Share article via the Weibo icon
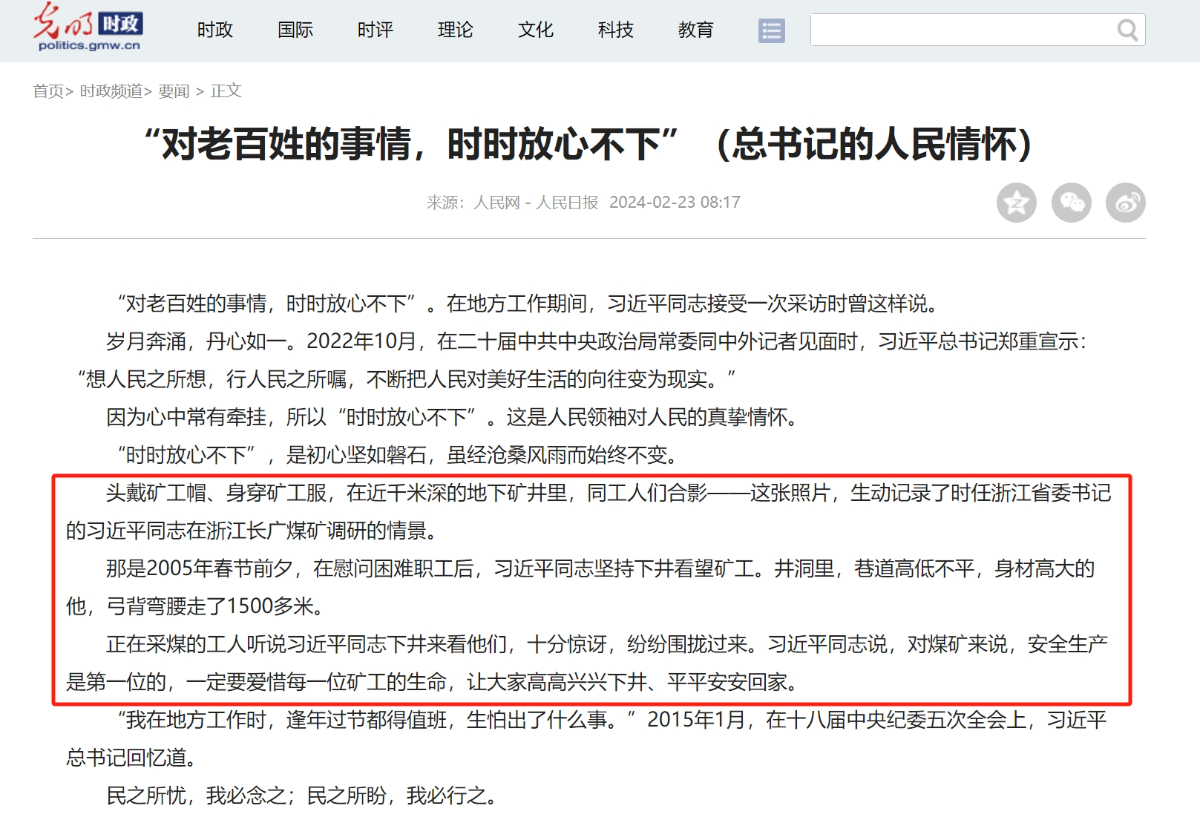 point(1125,203)
